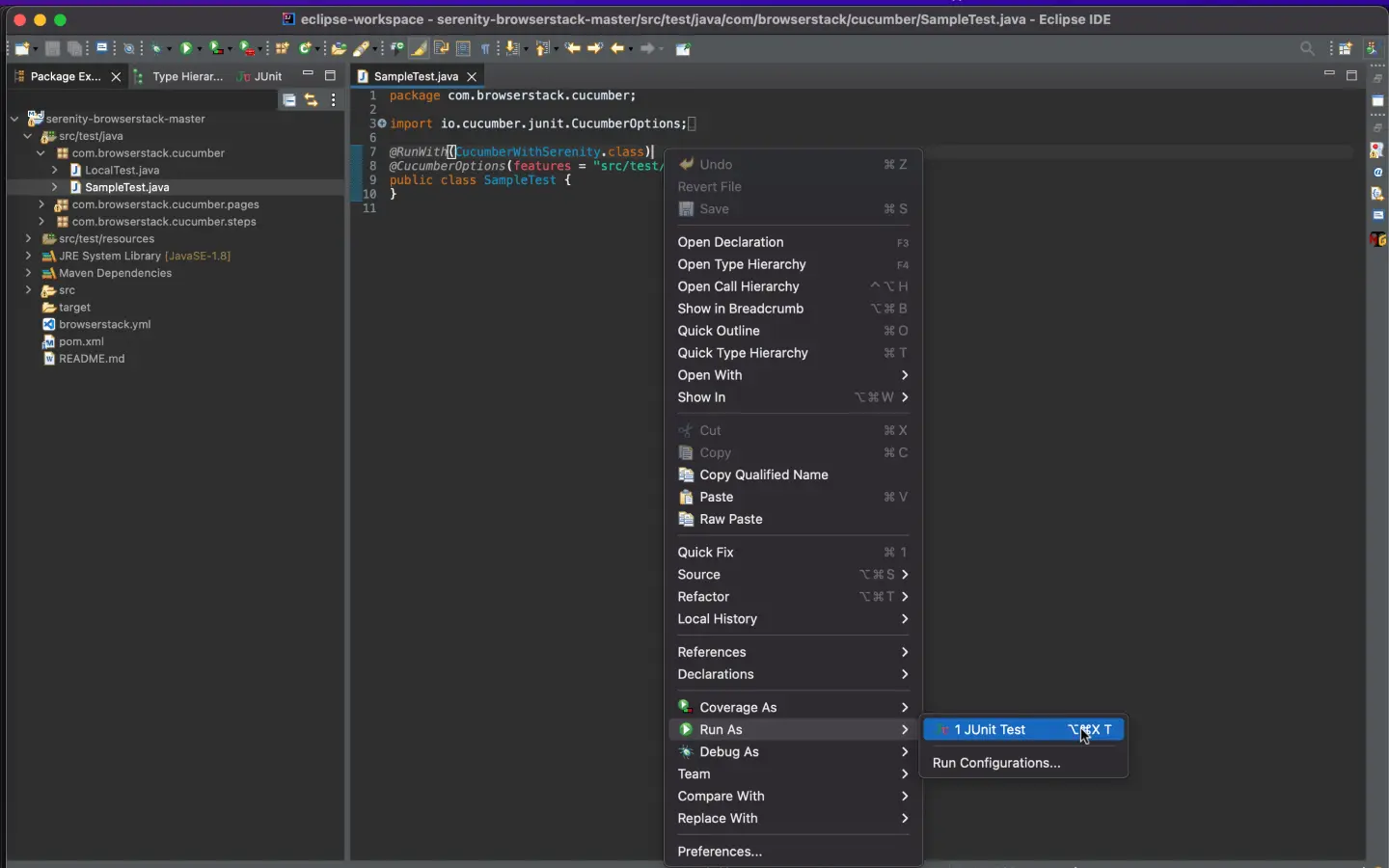Click the New file wizard icon
1389x868 pixels.
point(21,48)
